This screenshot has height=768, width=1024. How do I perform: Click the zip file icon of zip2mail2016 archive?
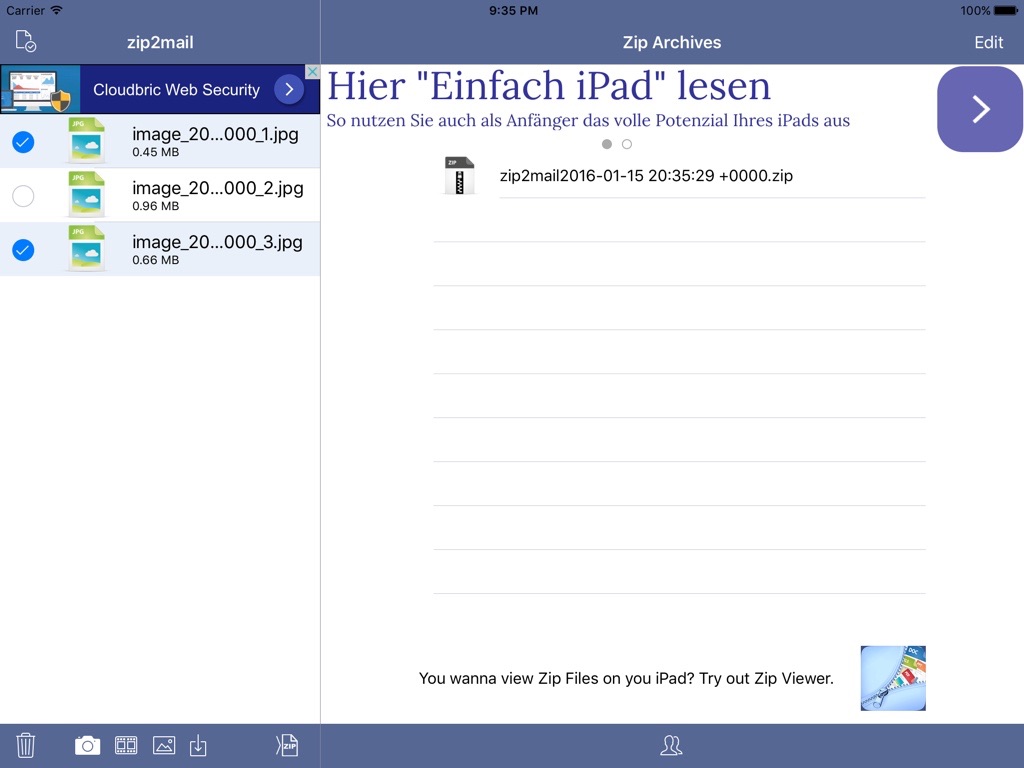tap(459, 176)
